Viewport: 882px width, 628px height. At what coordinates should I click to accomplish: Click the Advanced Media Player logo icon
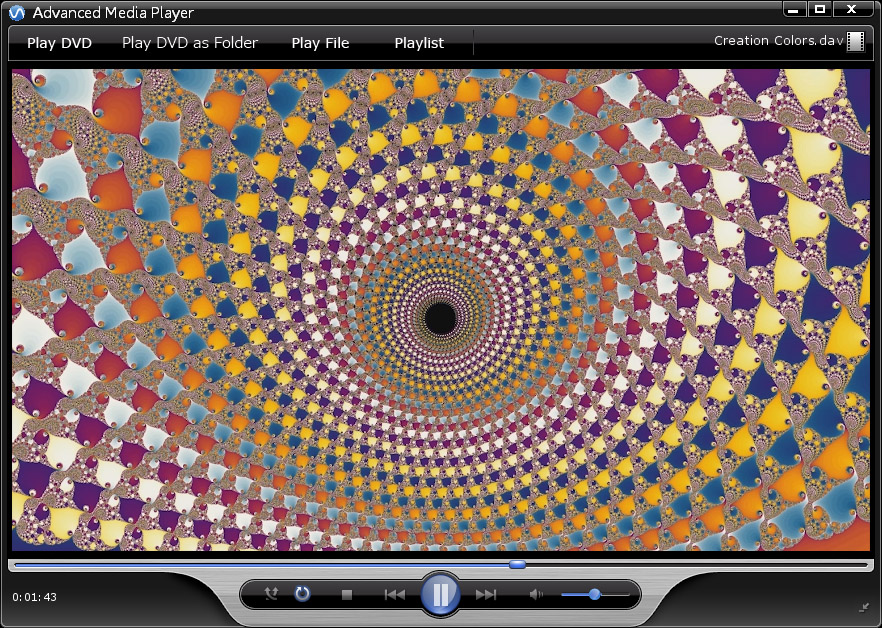coord(16,13)
